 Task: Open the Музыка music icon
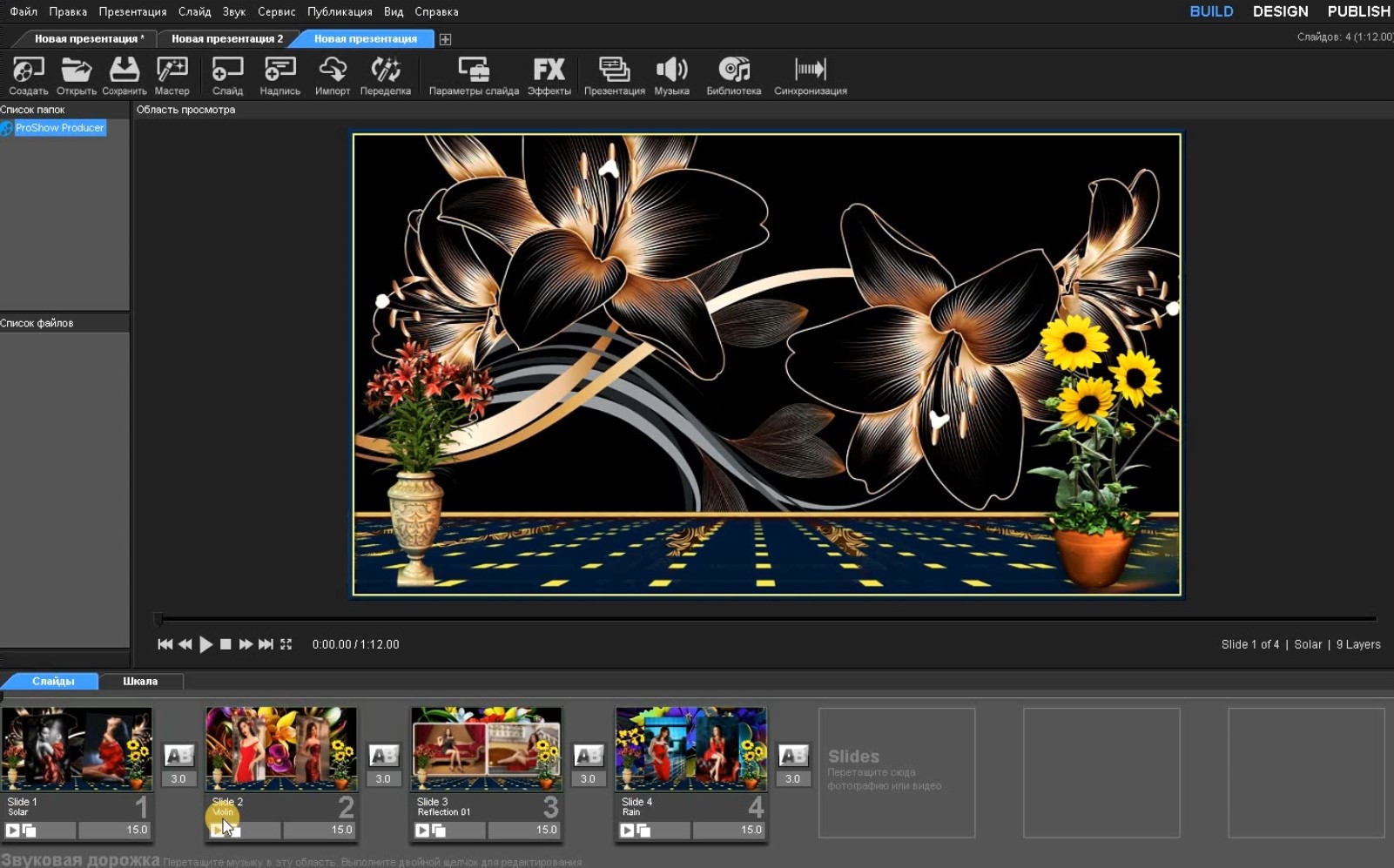pos(671,76)
